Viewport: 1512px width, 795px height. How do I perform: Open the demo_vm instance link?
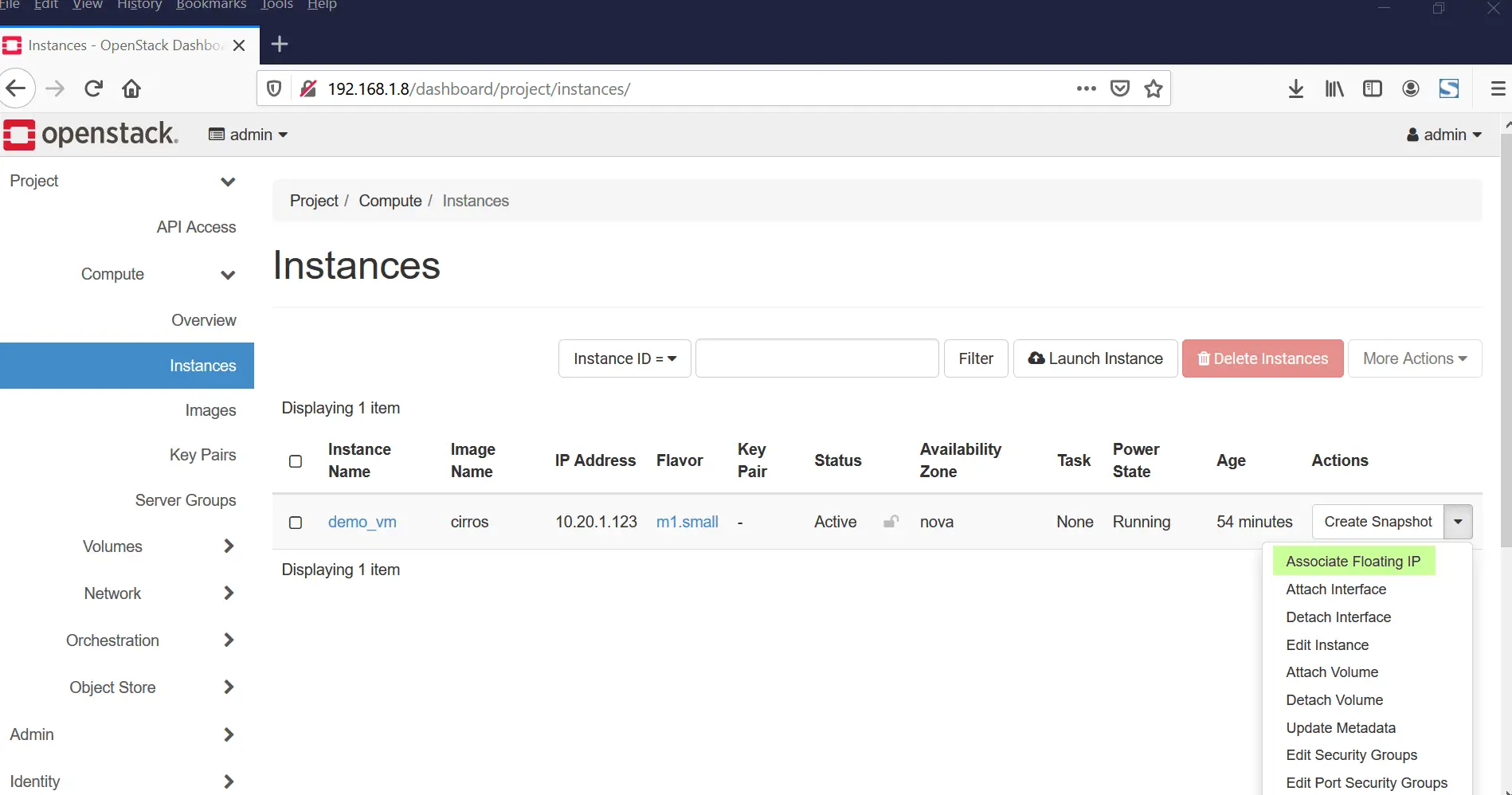coord(362,523)
